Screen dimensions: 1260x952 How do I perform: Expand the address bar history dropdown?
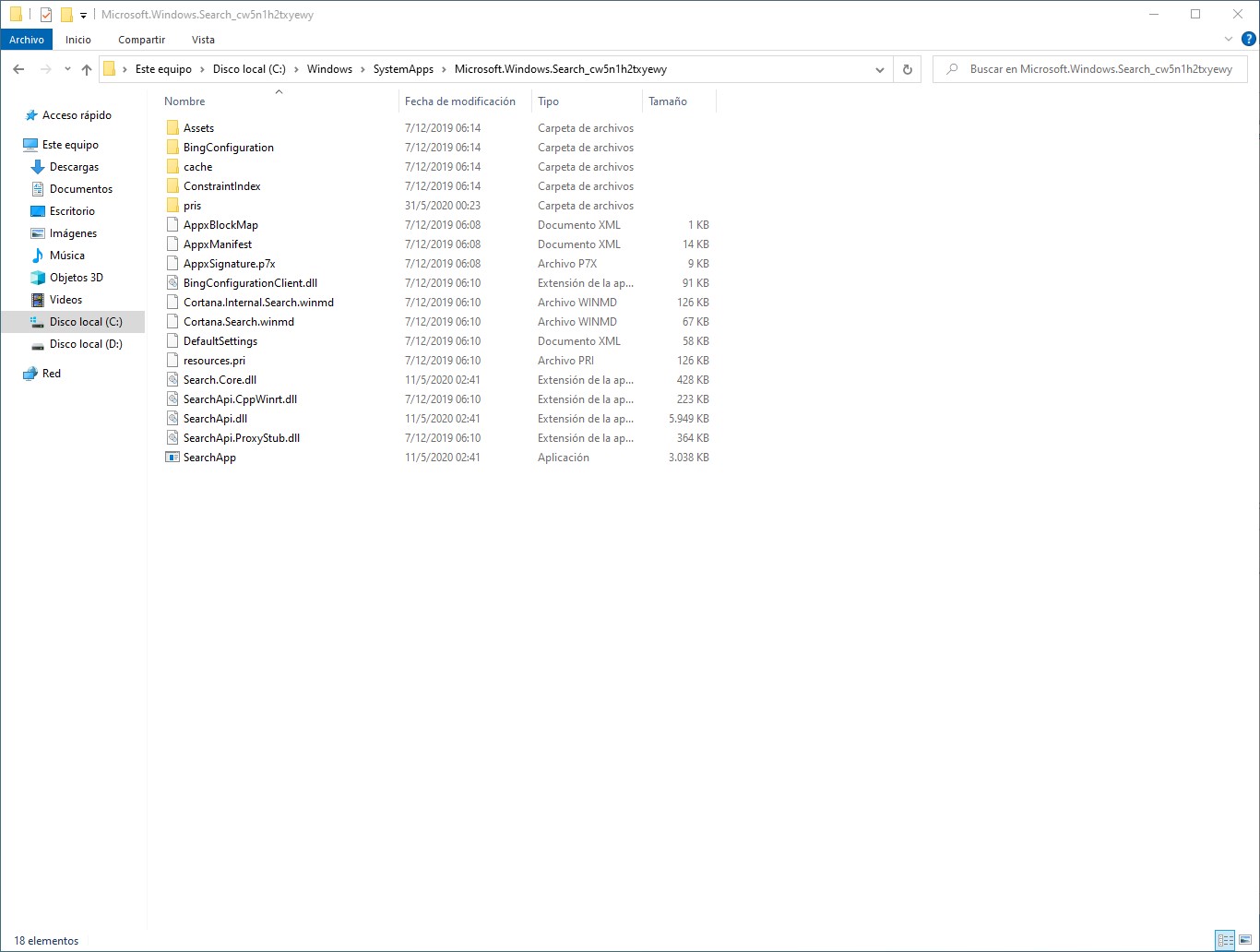click(x=880, y=69)
